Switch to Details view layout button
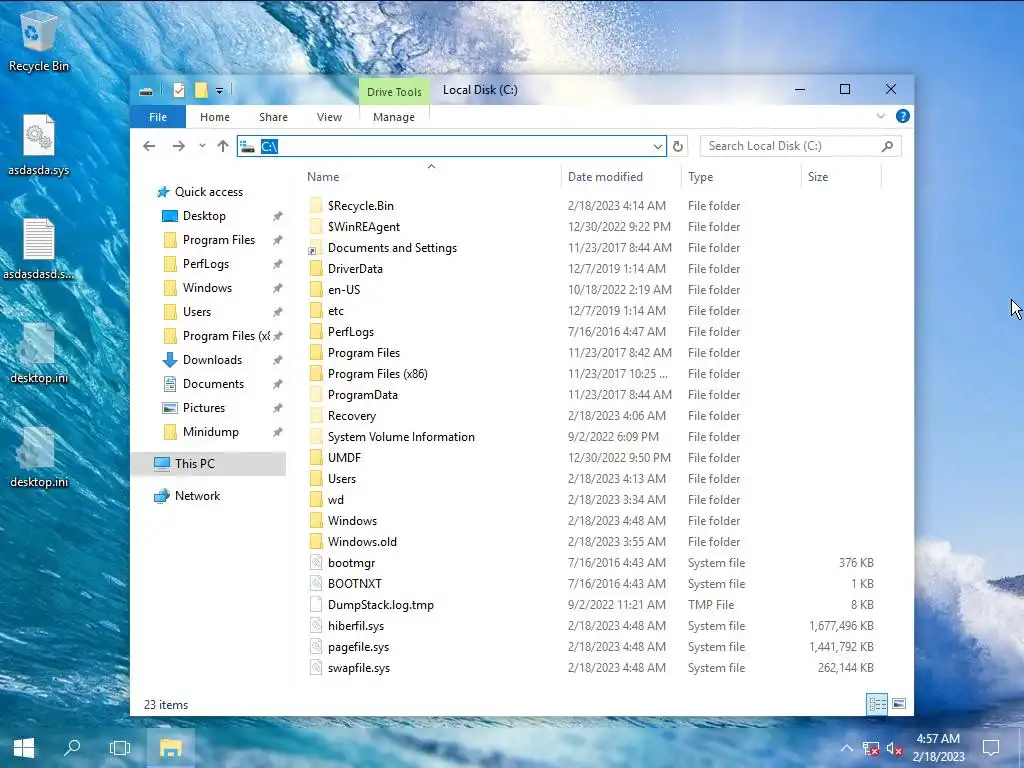This screenshot has height=768, width=1024. click(877, 704)
